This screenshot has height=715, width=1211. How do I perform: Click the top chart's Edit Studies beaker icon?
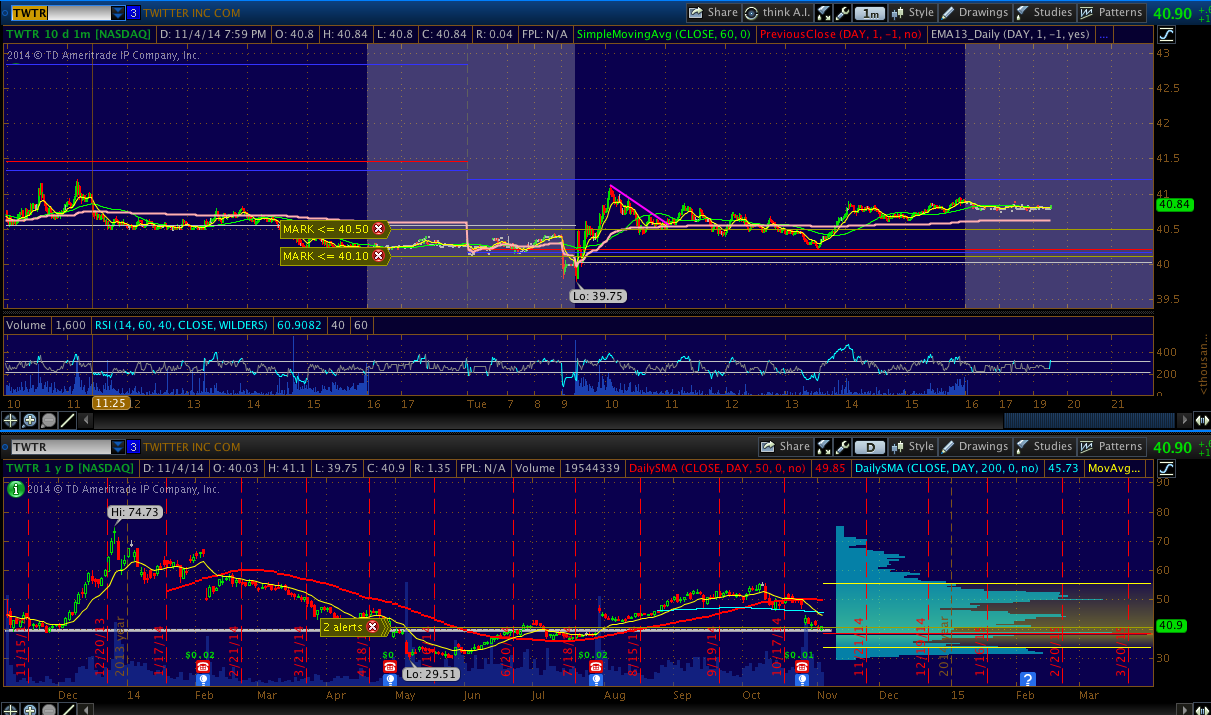(x=823, y=13)
